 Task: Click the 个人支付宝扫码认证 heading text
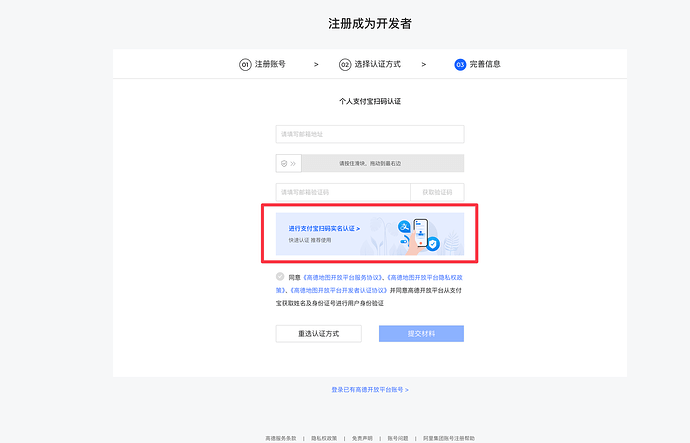coord(370,101)
